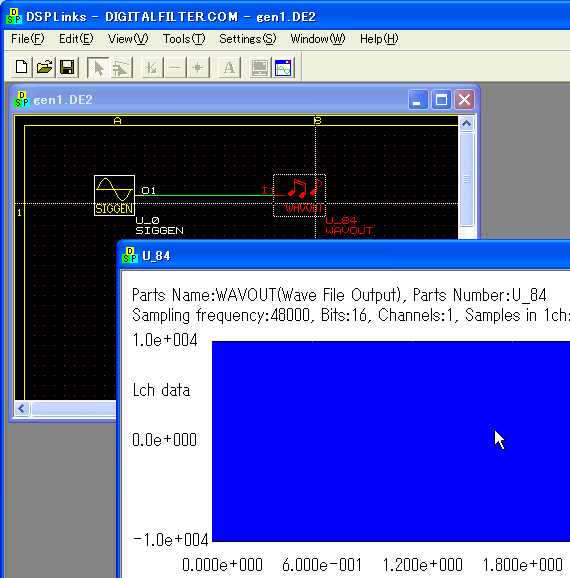The image size is (570, 578).
Task: Click the text annotation 'A' tool
Action: click(229, 67)
